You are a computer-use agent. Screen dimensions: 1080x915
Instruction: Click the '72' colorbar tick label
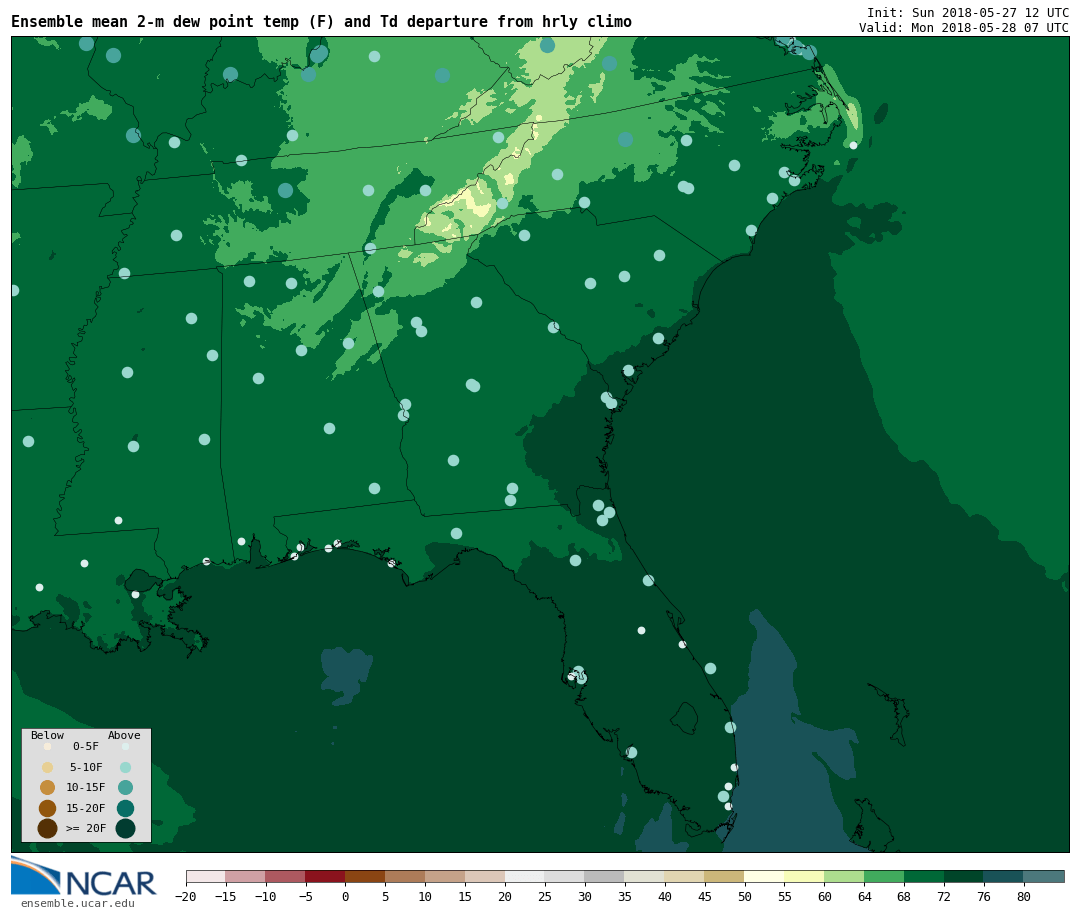click(x=944, y=896)
